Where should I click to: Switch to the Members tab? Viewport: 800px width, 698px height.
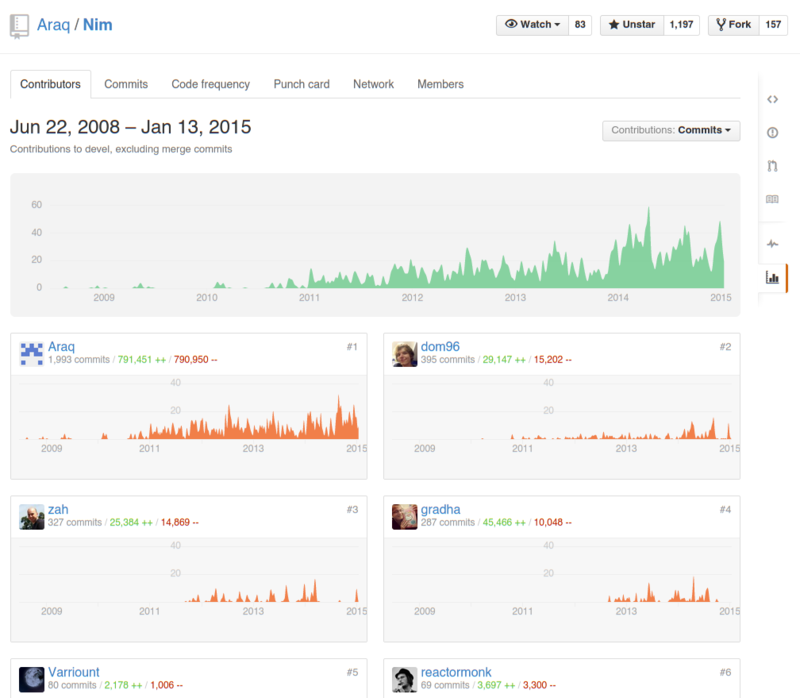point(440,84)
